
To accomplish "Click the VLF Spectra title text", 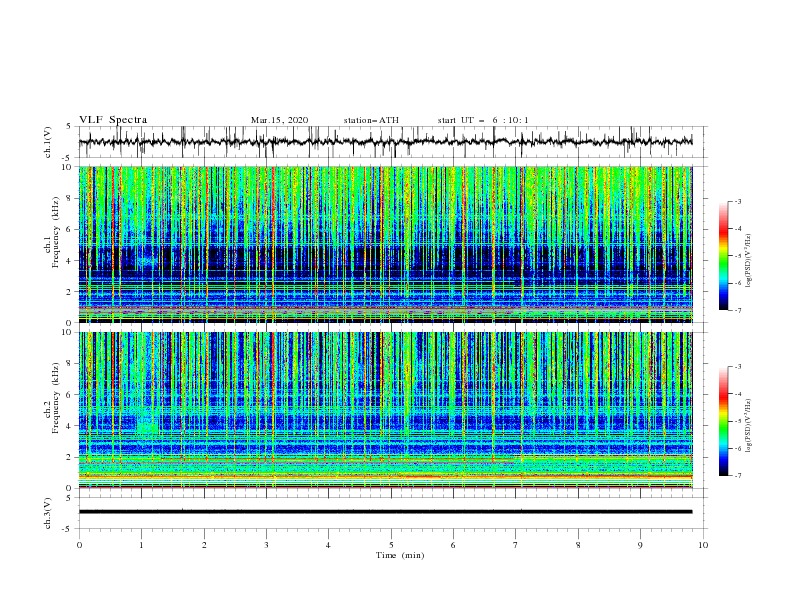I will click(x=113, y=120).
